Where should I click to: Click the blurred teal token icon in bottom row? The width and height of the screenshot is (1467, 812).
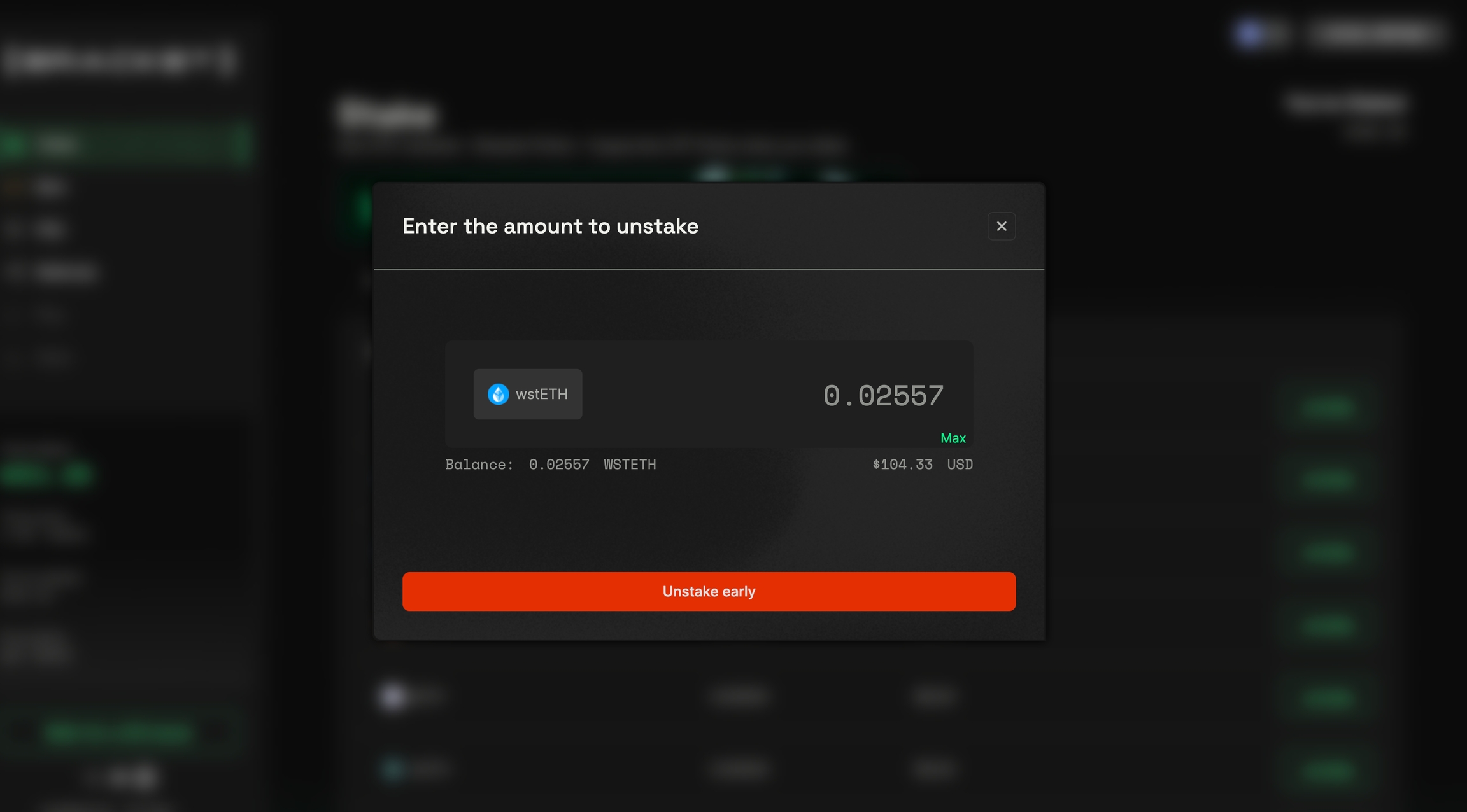(x=392, y=769)
